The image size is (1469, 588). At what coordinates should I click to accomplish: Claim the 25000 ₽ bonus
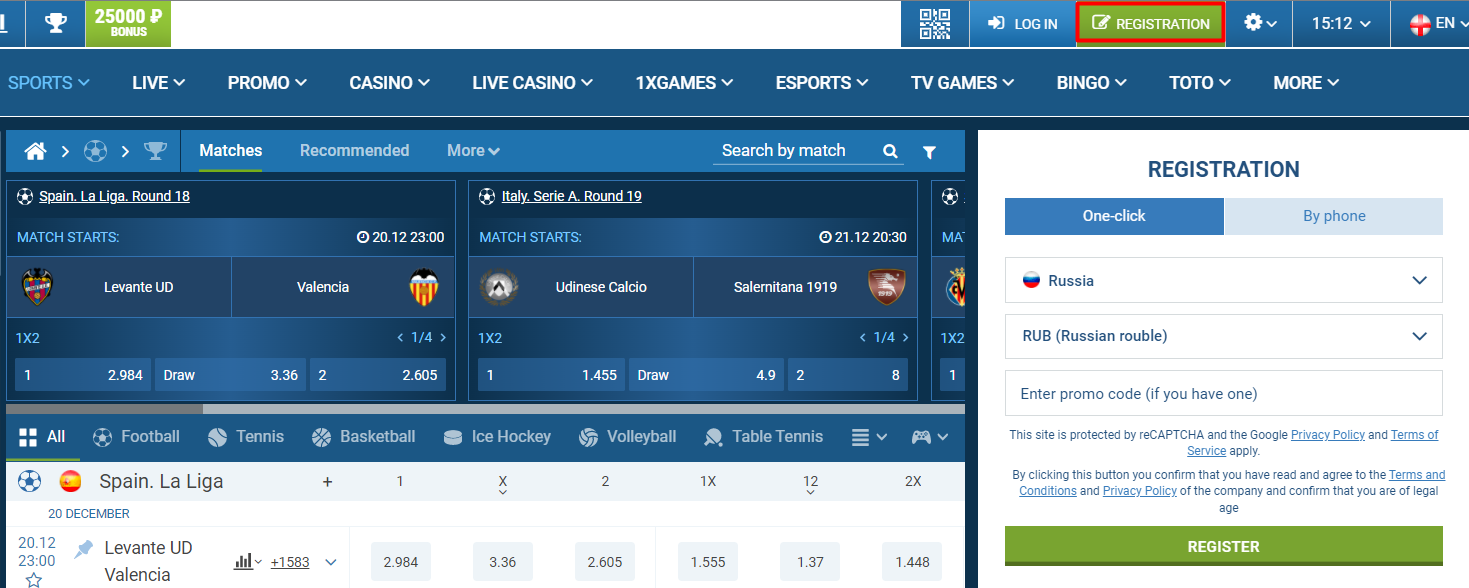tap(128, 23)
